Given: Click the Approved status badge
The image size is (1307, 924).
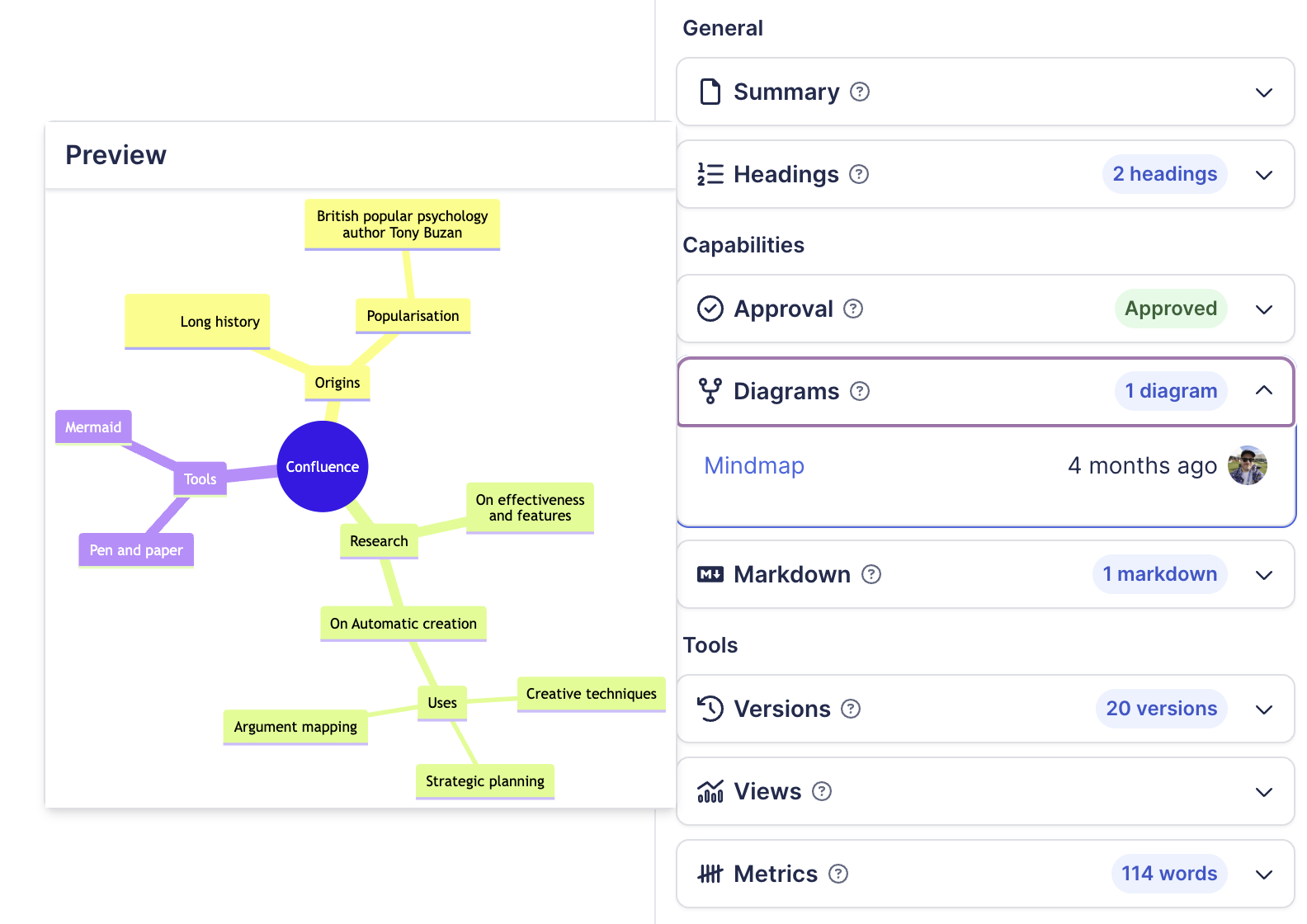Looking at the screenshot, I should (1170, 309).
